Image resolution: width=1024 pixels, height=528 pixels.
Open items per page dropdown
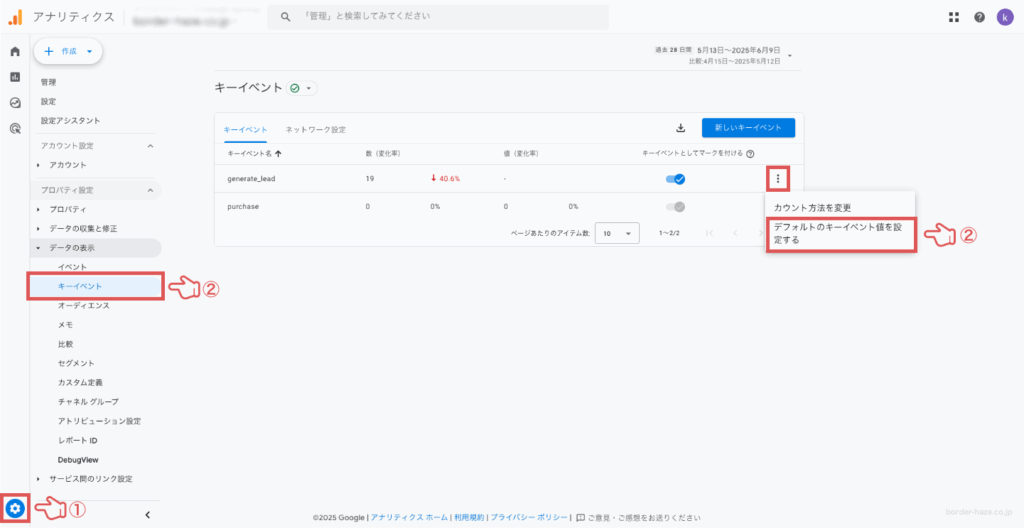pyautogui.click(x=617, y=233)
